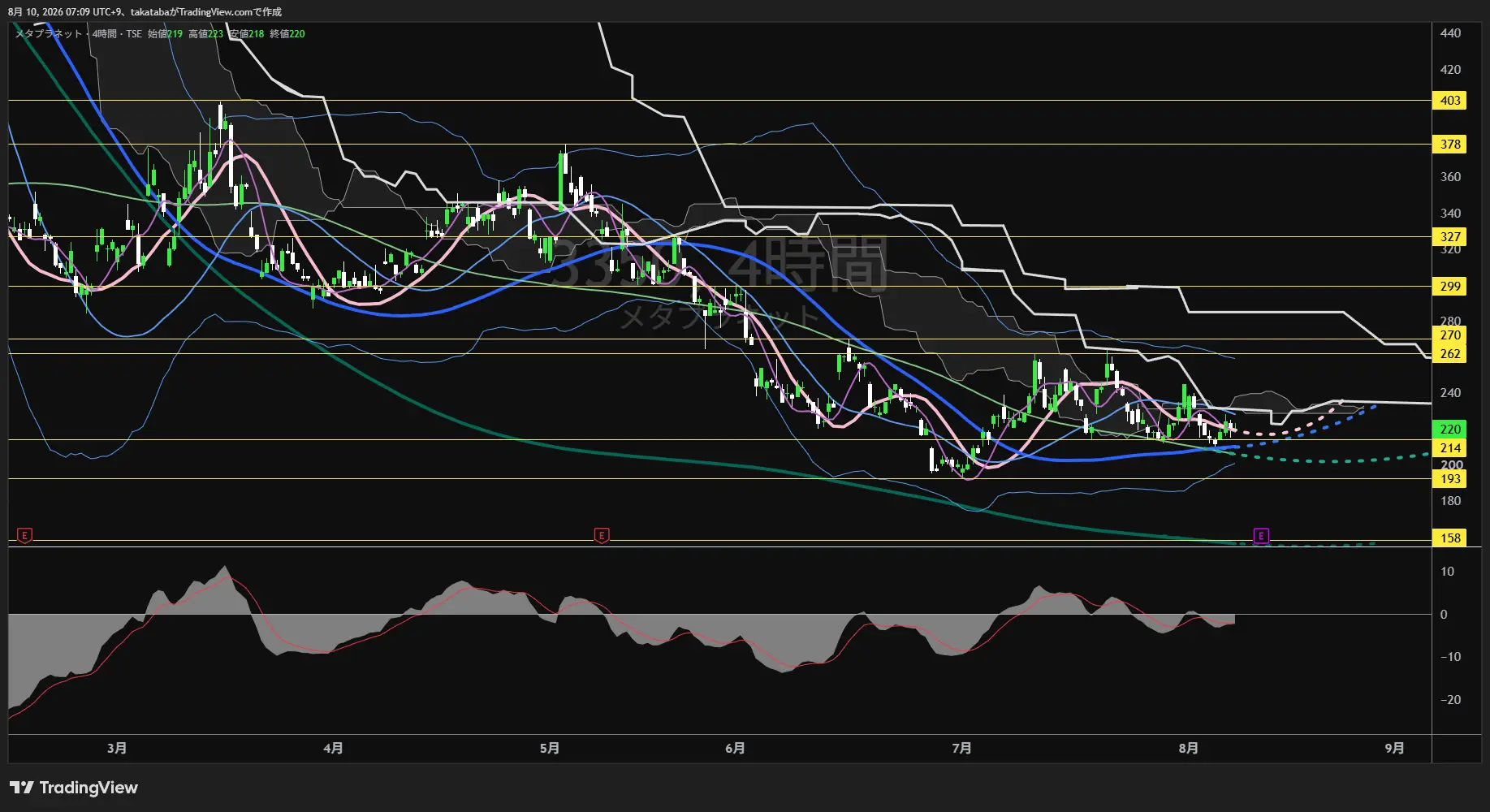Click the yellow 193 price label
The height and width of the screenshot is (812, 1490).
point(1450,479)
